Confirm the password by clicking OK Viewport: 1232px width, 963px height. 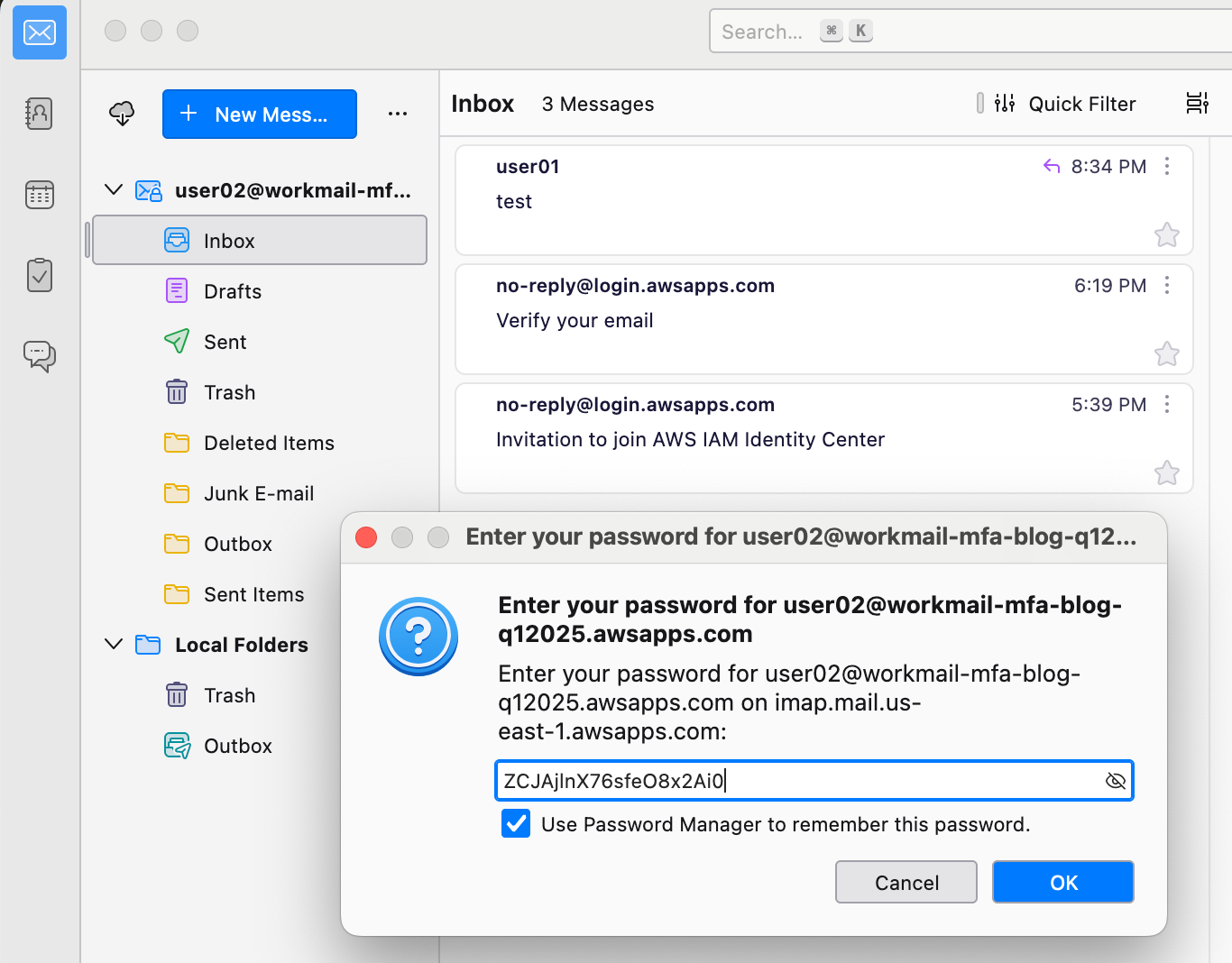tap(1062, 882)
